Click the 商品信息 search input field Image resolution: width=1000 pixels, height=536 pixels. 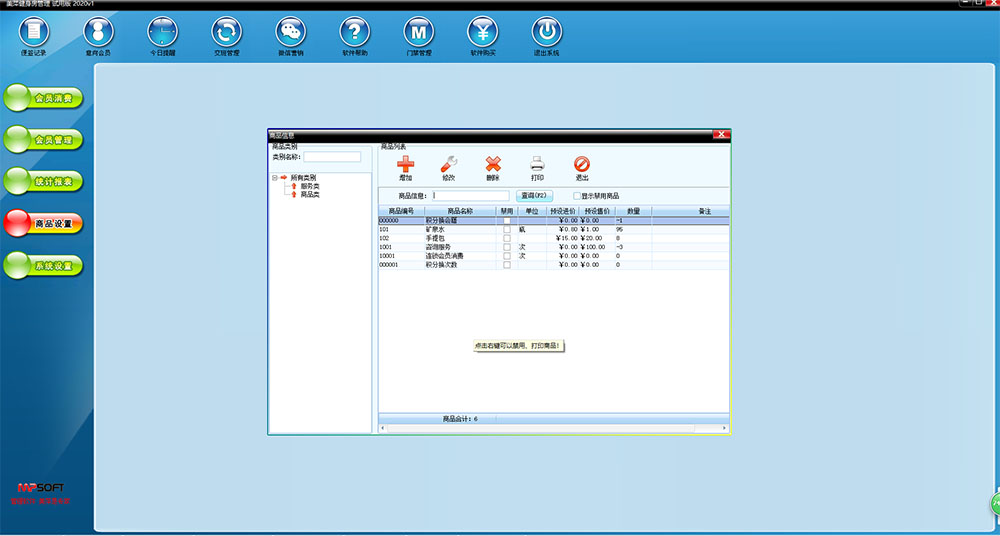coord(471,196)
